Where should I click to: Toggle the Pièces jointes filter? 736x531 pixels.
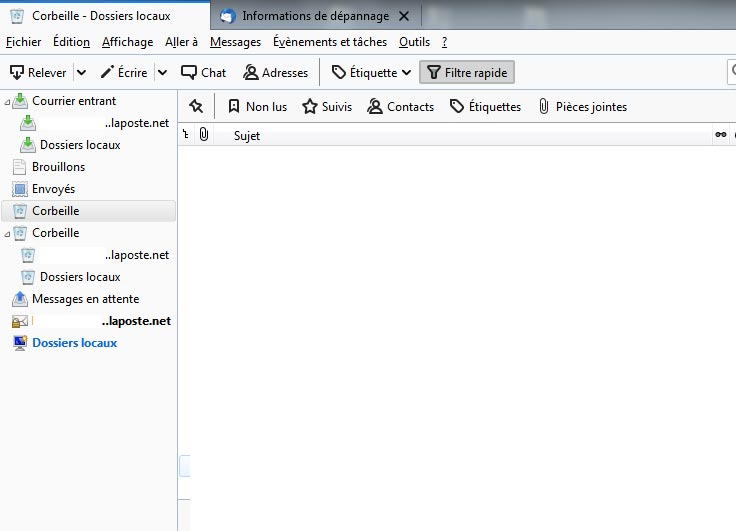[583, 107]
